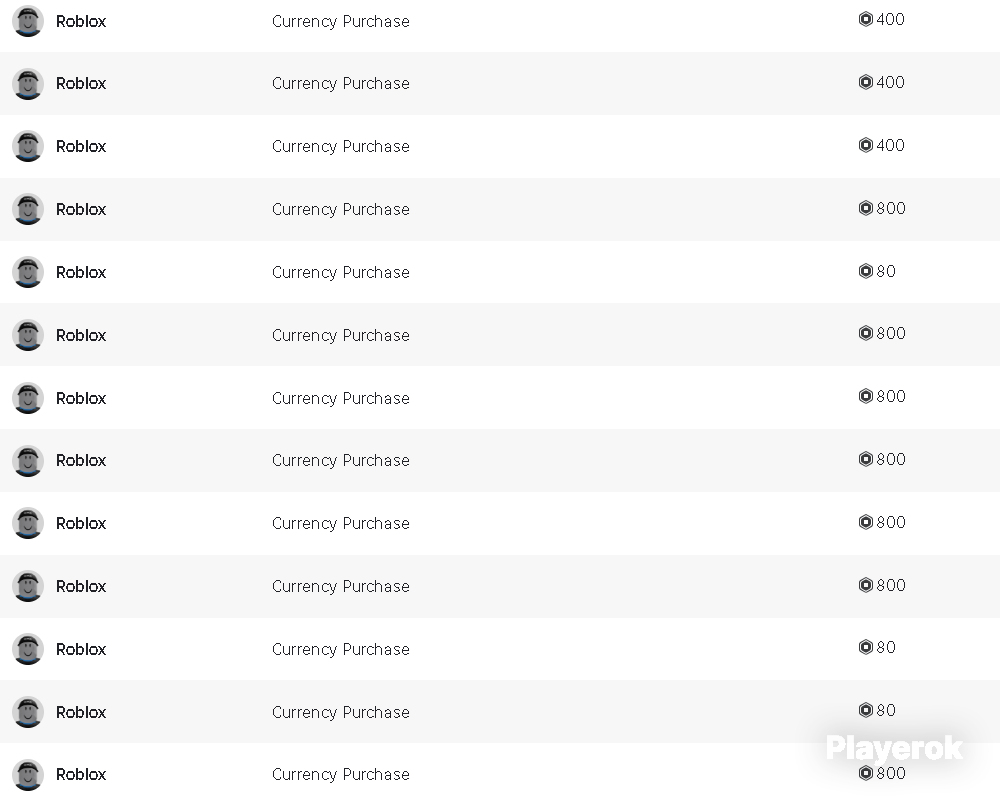Select the Currency Purchase text in the topmost row
1000x800 pixels.
341,22
